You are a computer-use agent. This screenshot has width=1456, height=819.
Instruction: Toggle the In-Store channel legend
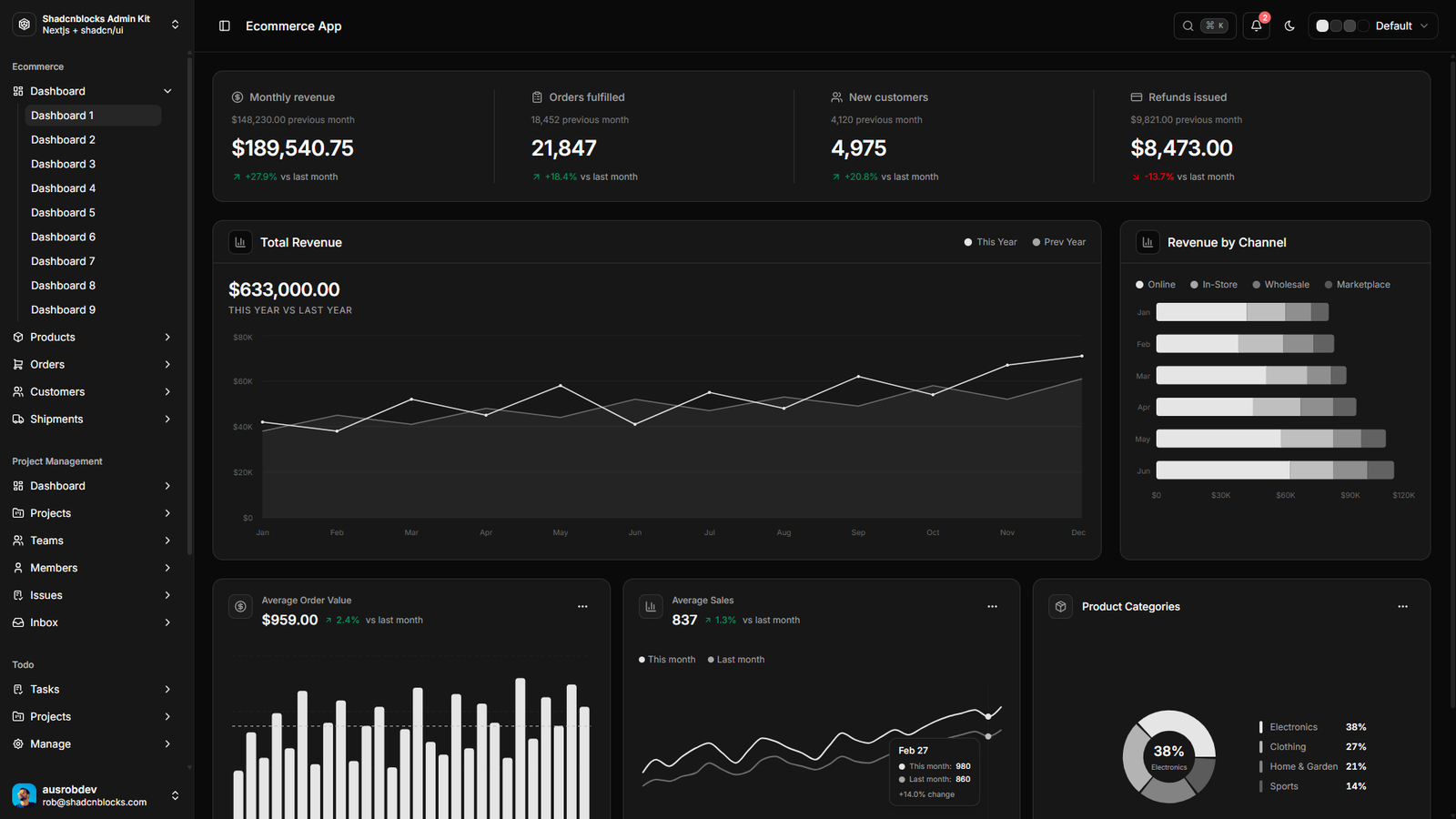[1214, 285]
